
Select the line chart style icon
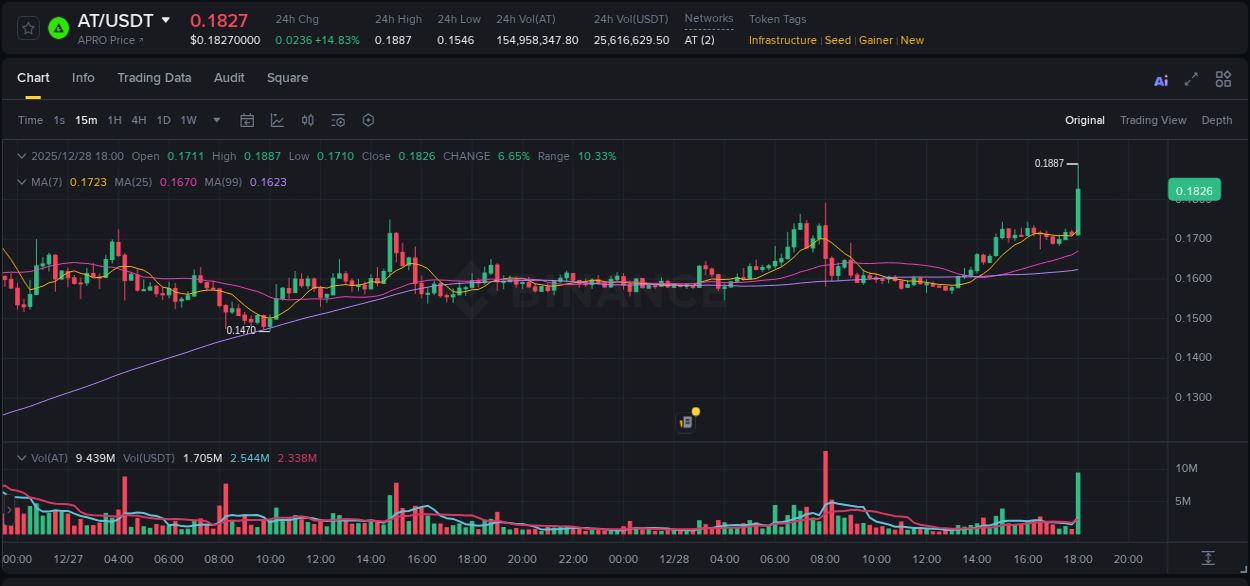(x=277, y=120)
